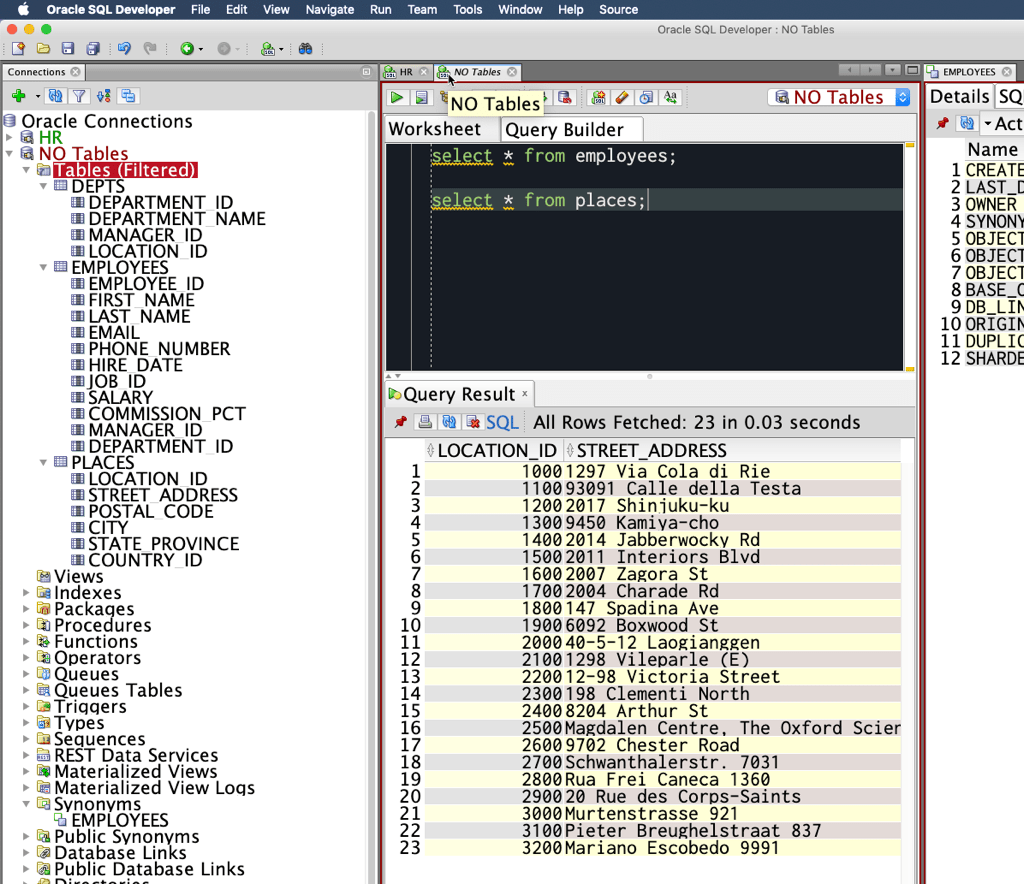Click the filter funnel icon in the Connections panel

click(x=79, y=96)
